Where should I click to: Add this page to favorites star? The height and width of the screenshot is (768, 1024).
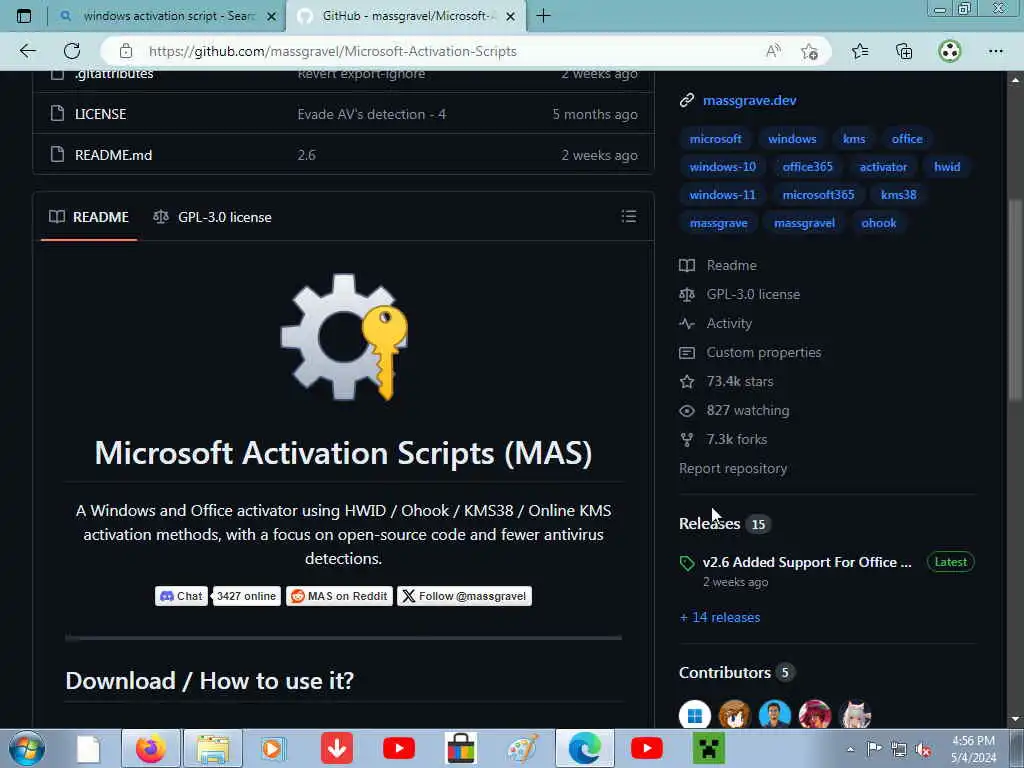810,51
